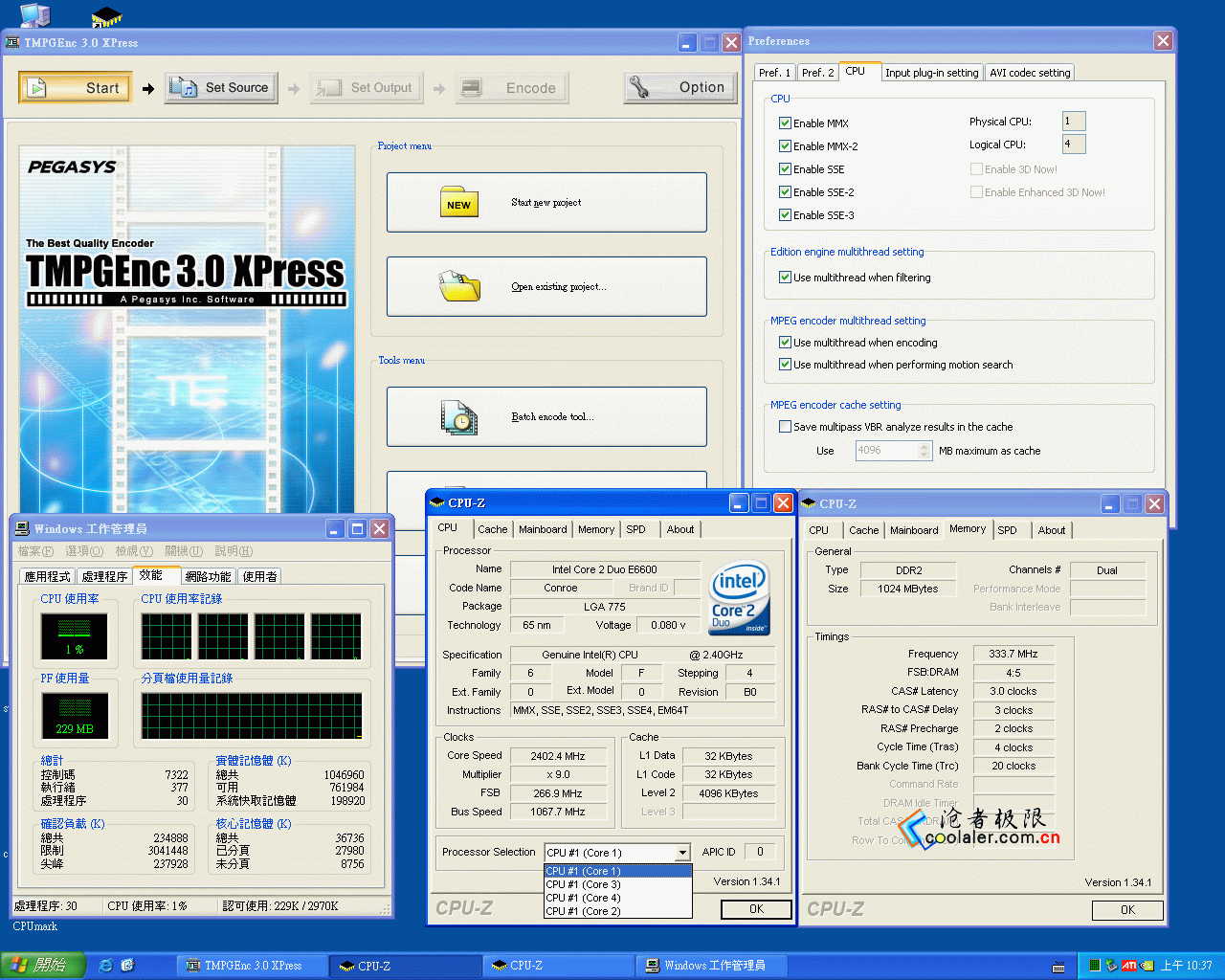The height and width of the screenshot is (980, 1225).
Task: Click the green tray icon
Action: click(x=1094, y=966)
